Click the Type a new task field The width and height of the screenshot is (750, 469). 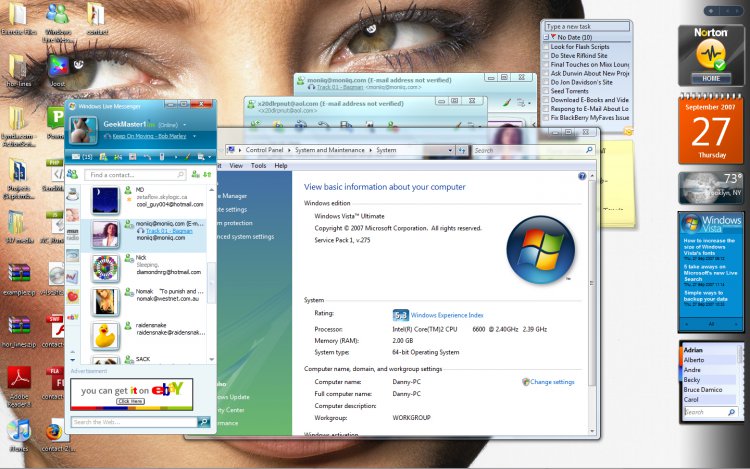point(587,26)
